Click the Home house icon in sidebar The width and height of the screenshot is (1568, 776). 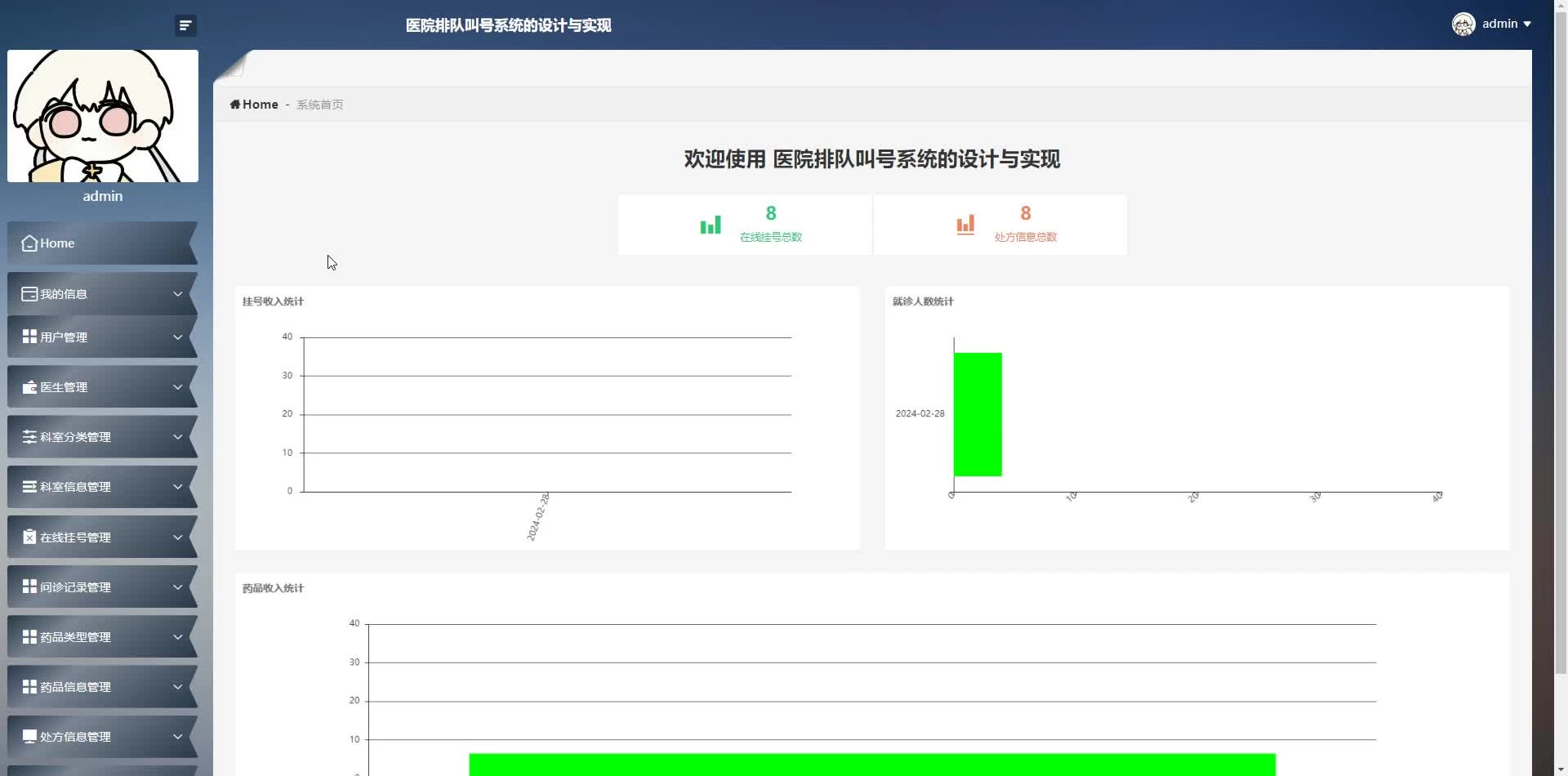29,243
